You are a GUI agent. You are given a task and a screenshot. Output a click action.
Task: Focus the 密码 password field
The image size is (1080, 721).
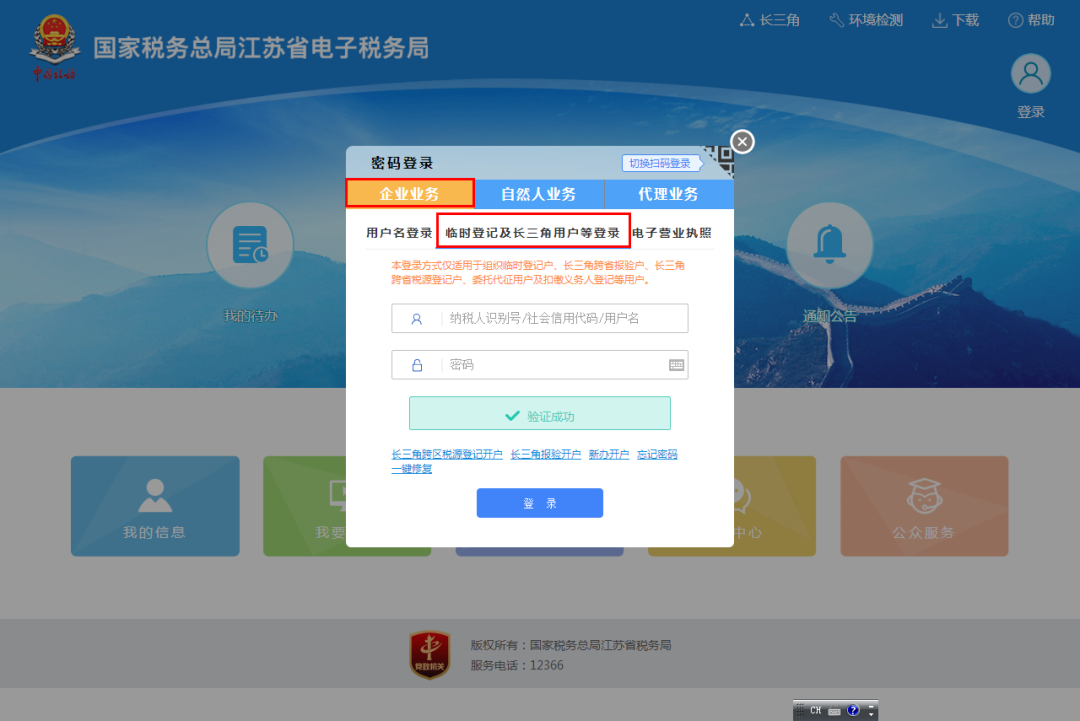(540, 365)
